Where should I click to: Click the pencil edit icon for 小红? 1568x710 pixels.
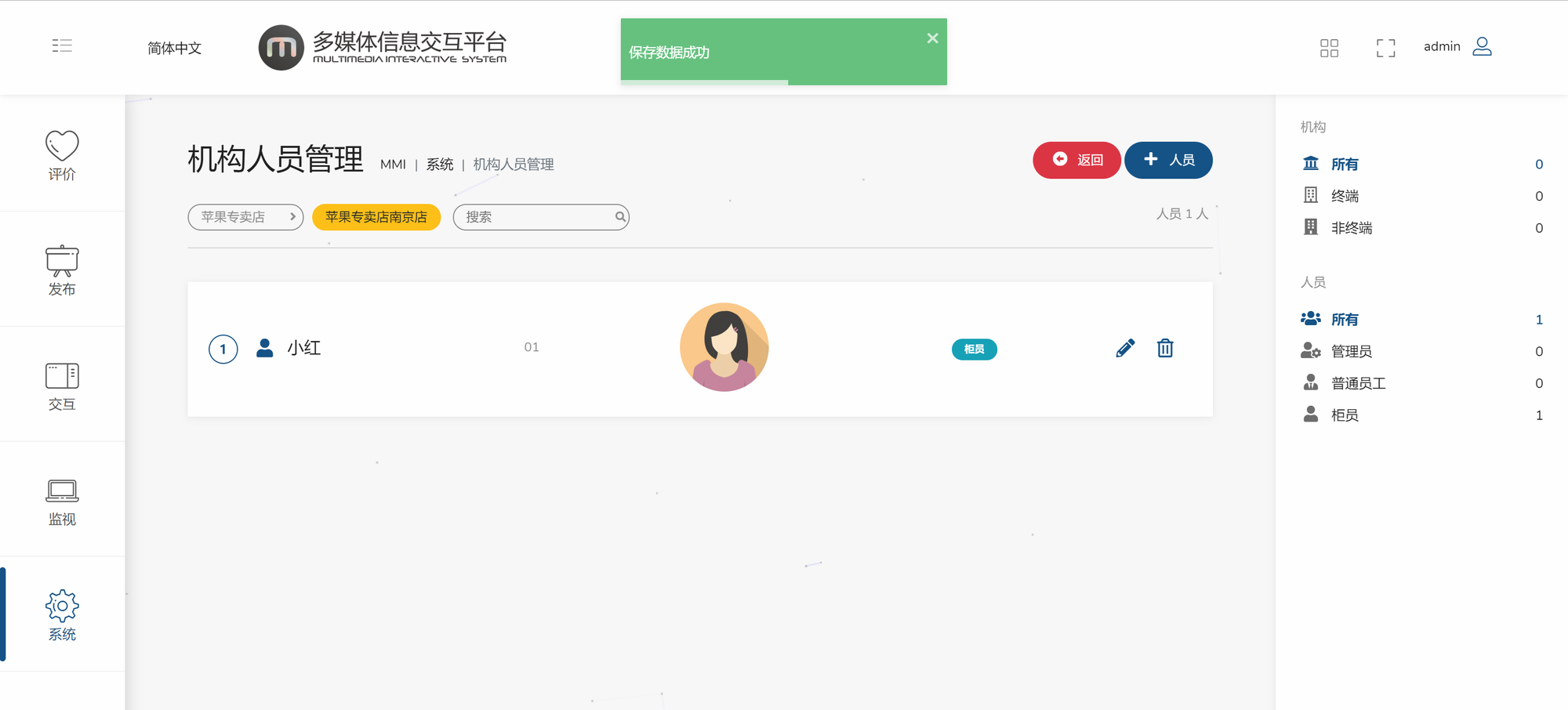(1125, 348)
